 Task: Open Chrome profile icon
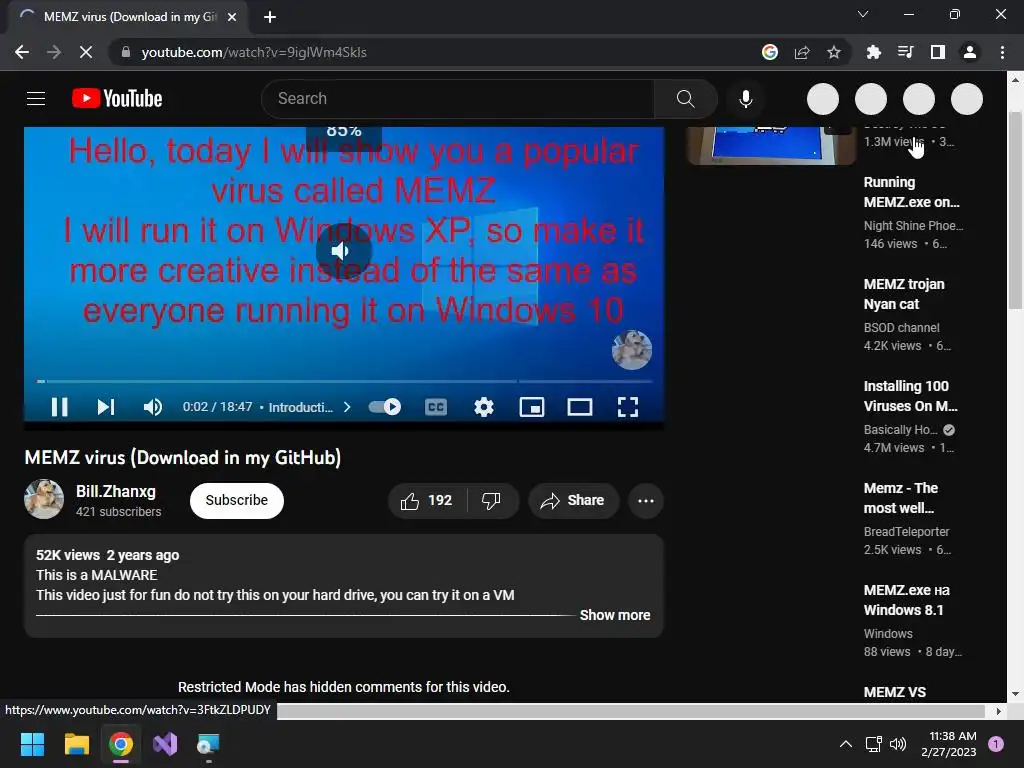point(970,52)
